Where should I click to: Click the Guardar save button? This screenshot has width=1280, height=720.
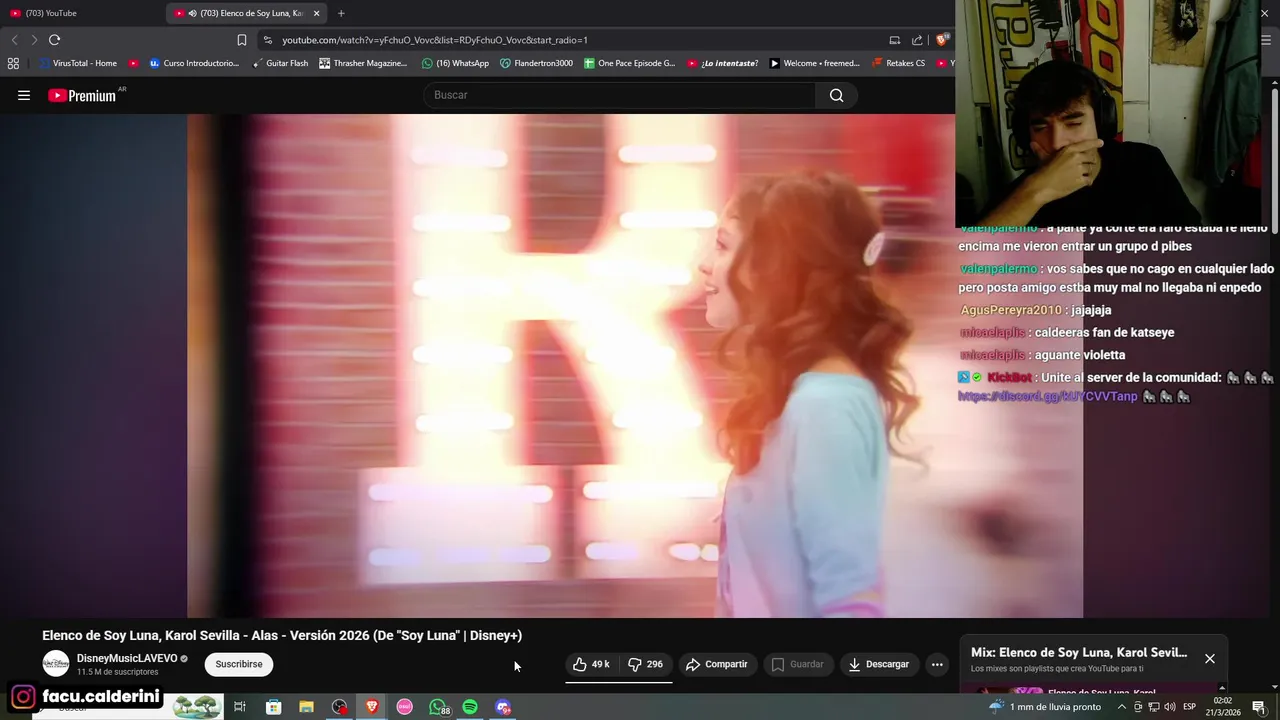798,664
